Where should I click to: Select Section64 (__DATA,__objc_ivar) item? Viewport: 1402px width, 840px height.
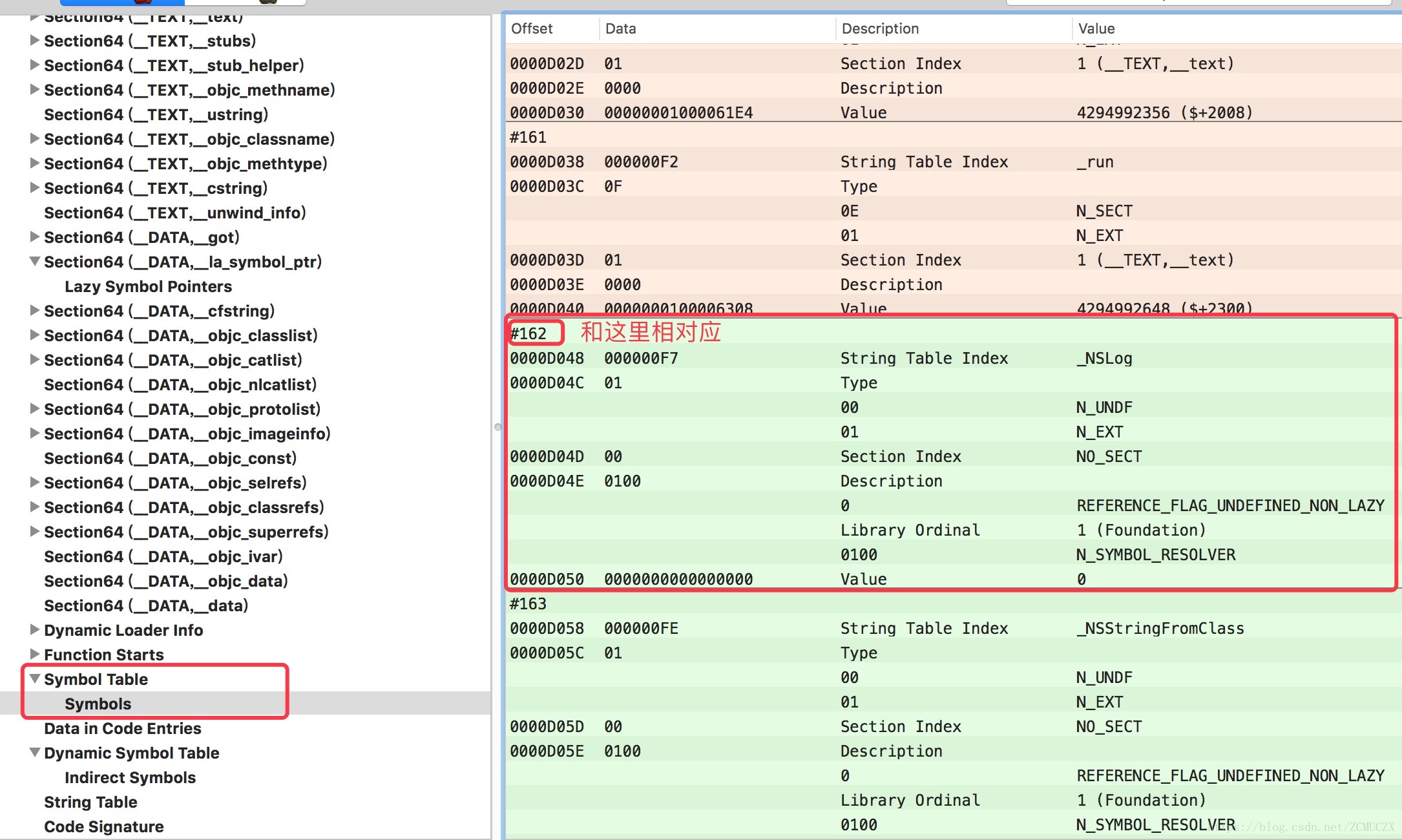pos(163,556)
